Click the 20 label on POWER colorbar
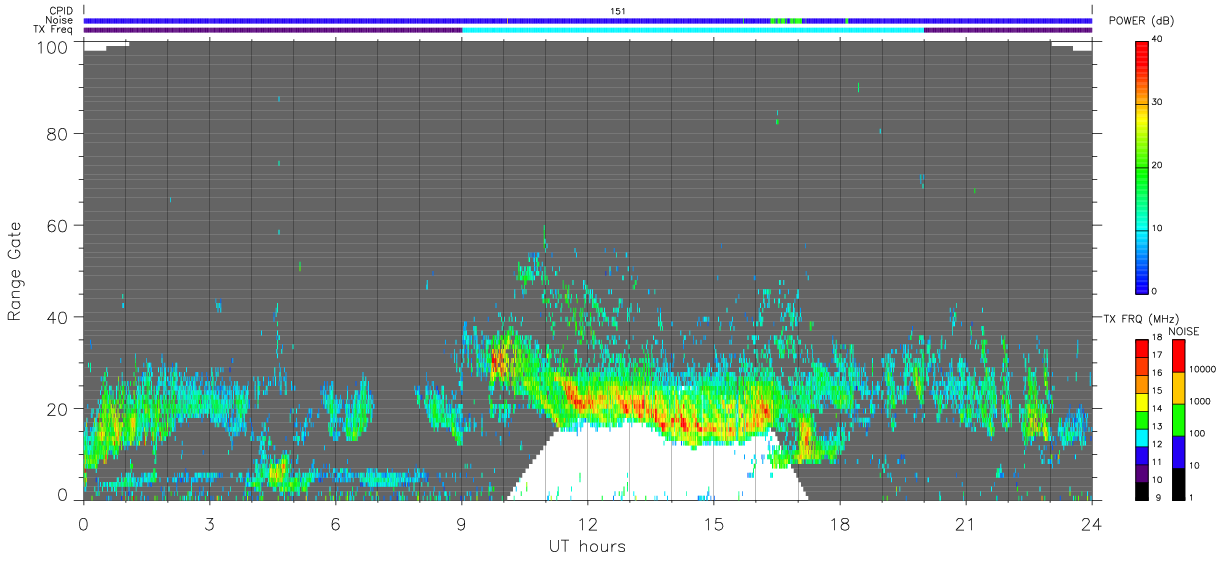1228x567 pixels. coord(1158,165)
